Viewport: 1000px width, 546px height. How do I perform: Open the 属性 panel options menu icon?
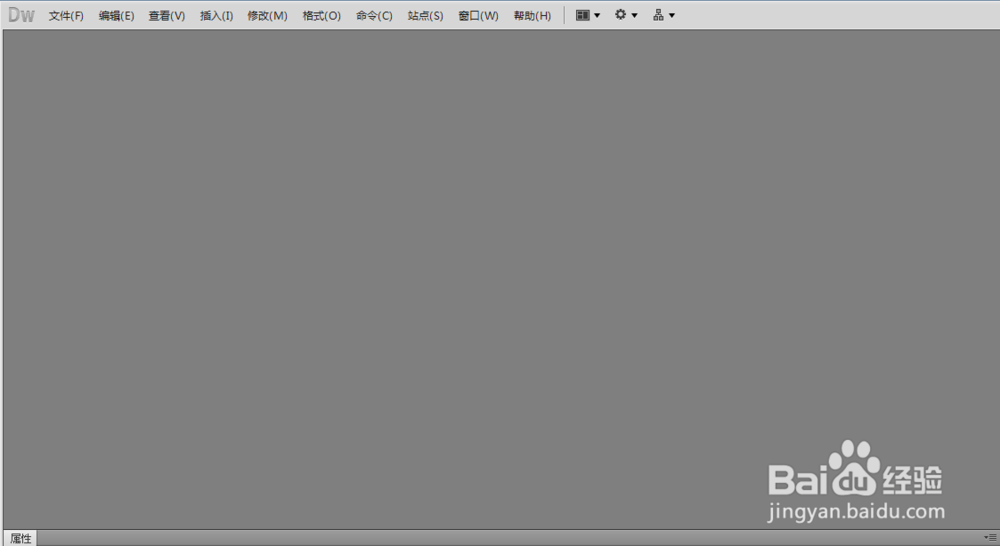pyautogui.click(x=990, y=538)
